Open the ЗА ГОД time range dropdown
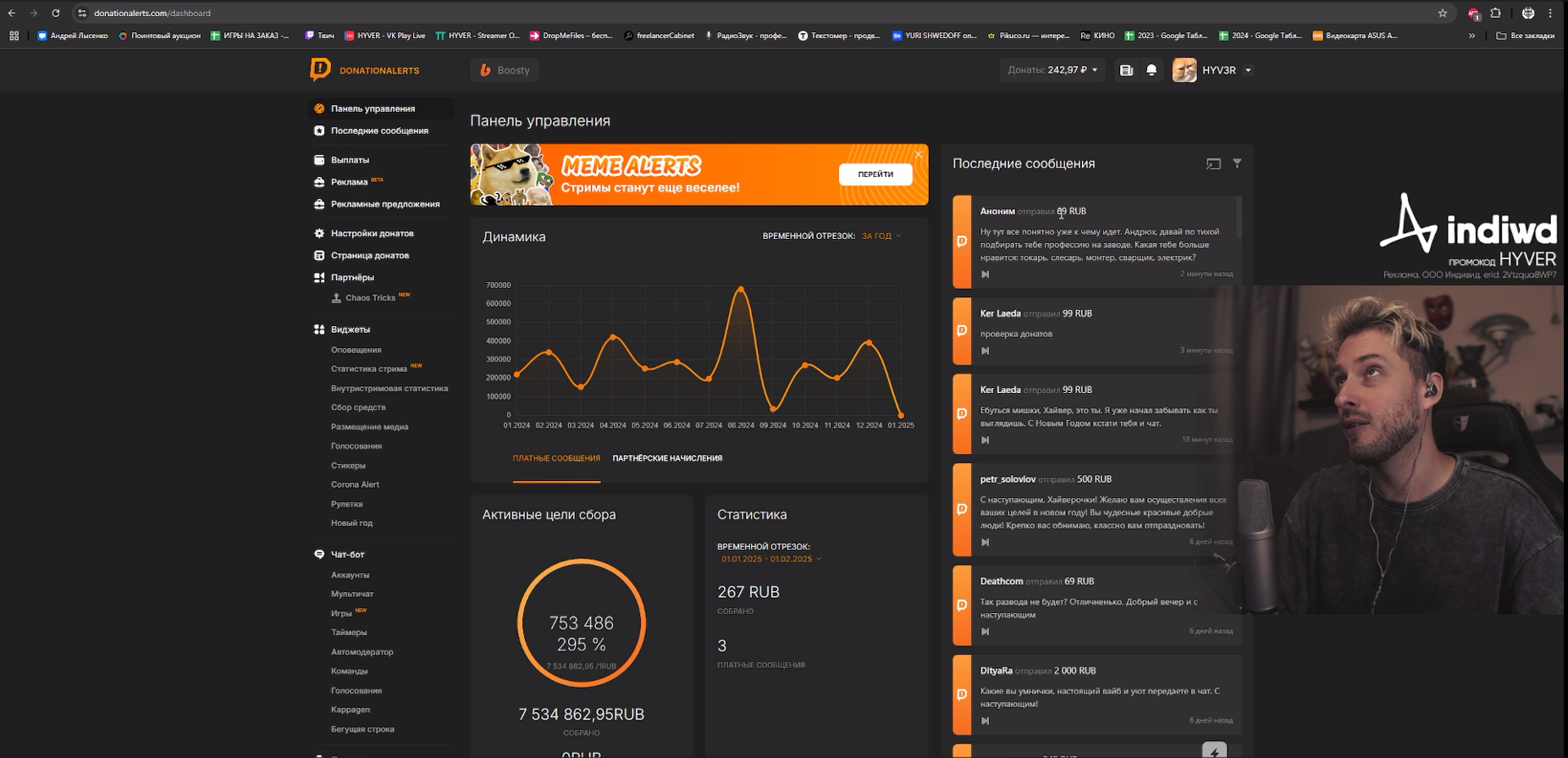The image size is (1568, 758). point(881,236)
